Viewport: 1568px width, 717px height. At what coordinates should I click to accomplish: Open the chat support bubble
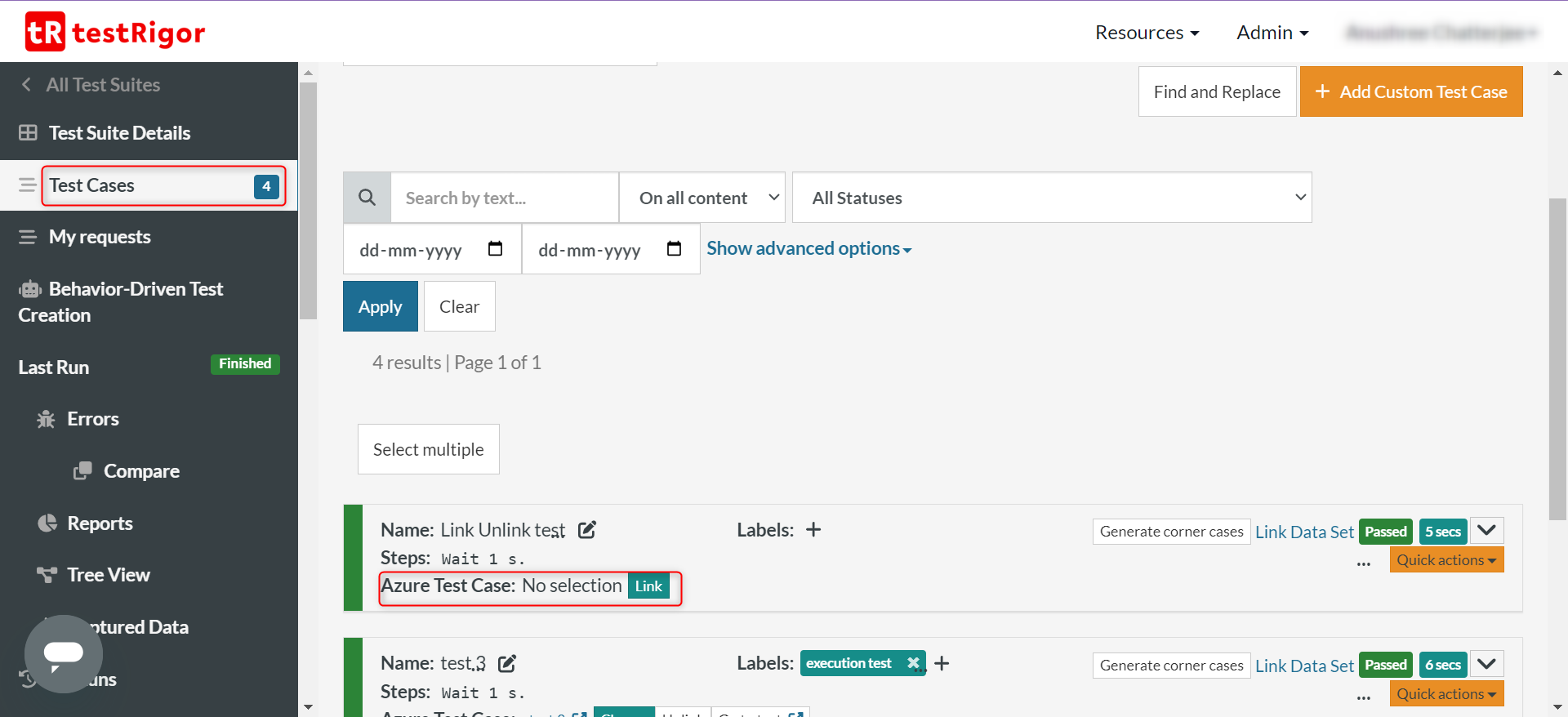click(x=64, y=653)
